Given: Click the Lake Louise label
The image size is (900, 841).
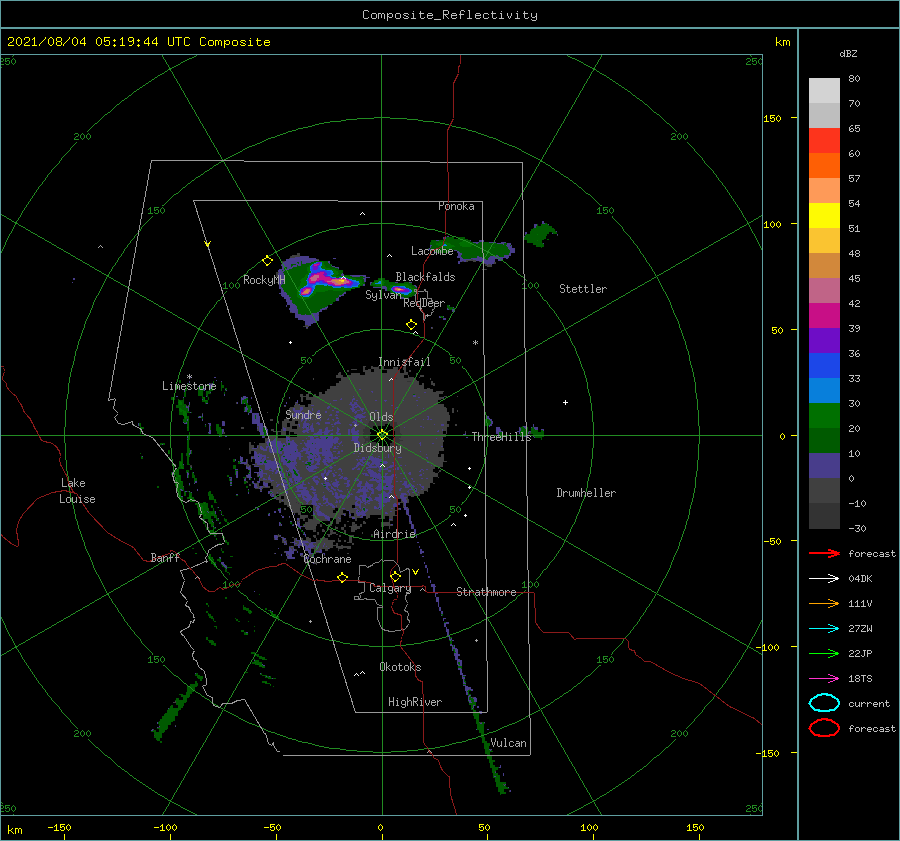Looking at the screenshot, I should tap(77, 491).
